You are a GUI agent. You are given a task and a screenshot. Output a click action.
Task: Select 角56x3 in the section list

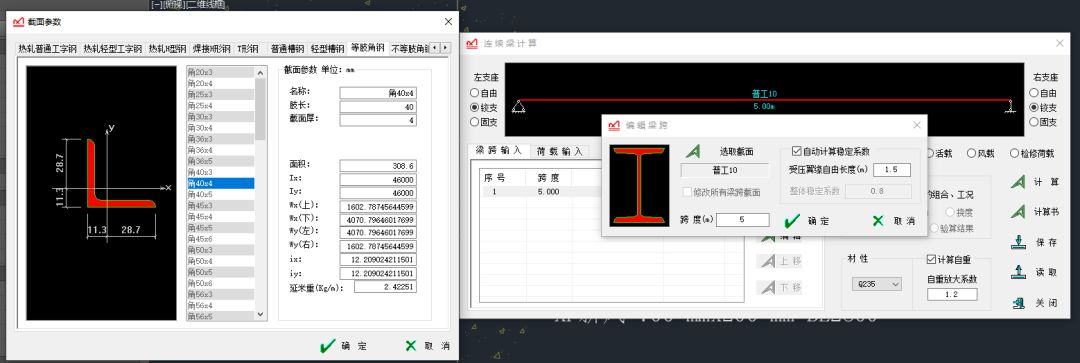coord(220,294)
